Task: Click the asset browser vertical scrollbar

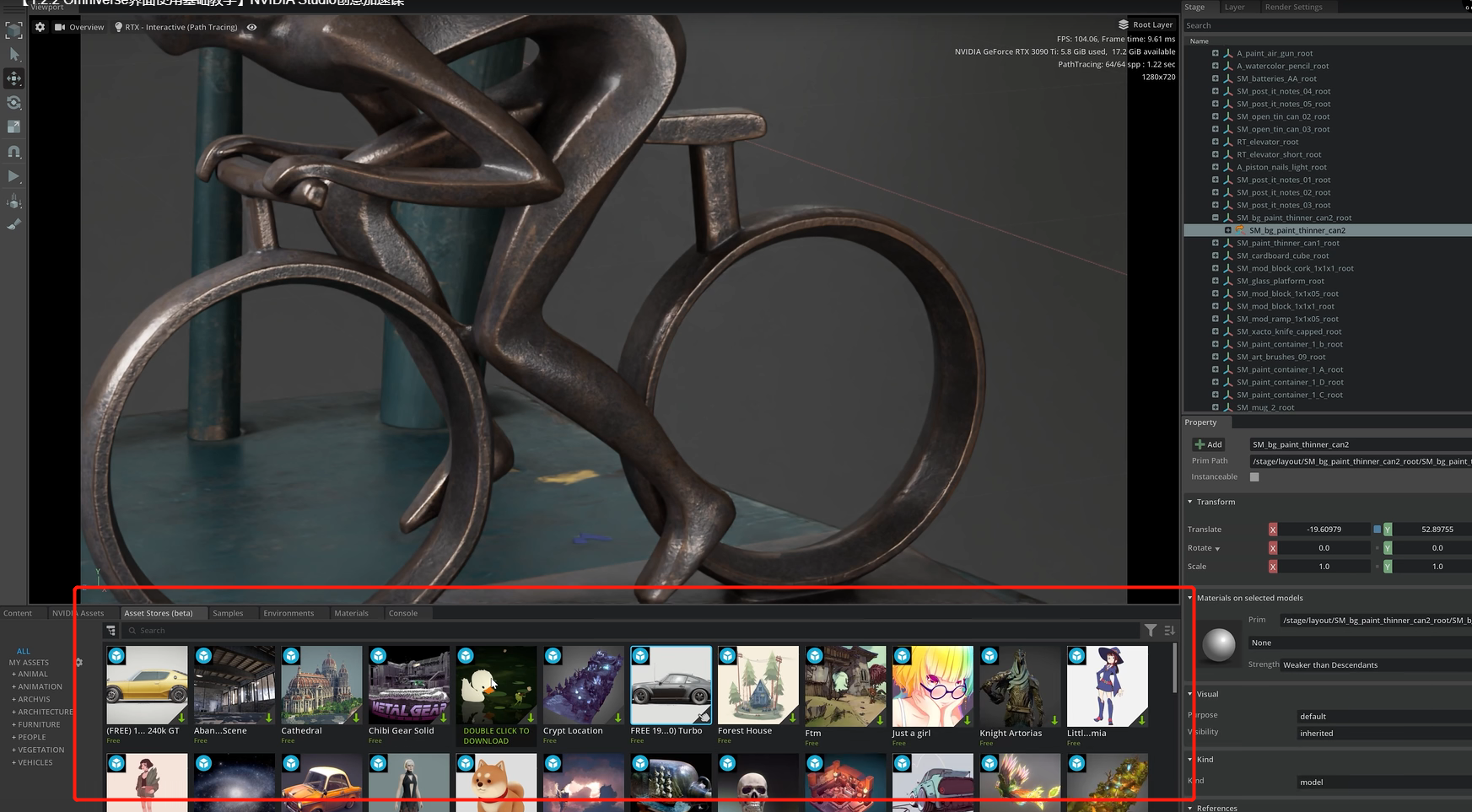Action: coord(1175,669)
